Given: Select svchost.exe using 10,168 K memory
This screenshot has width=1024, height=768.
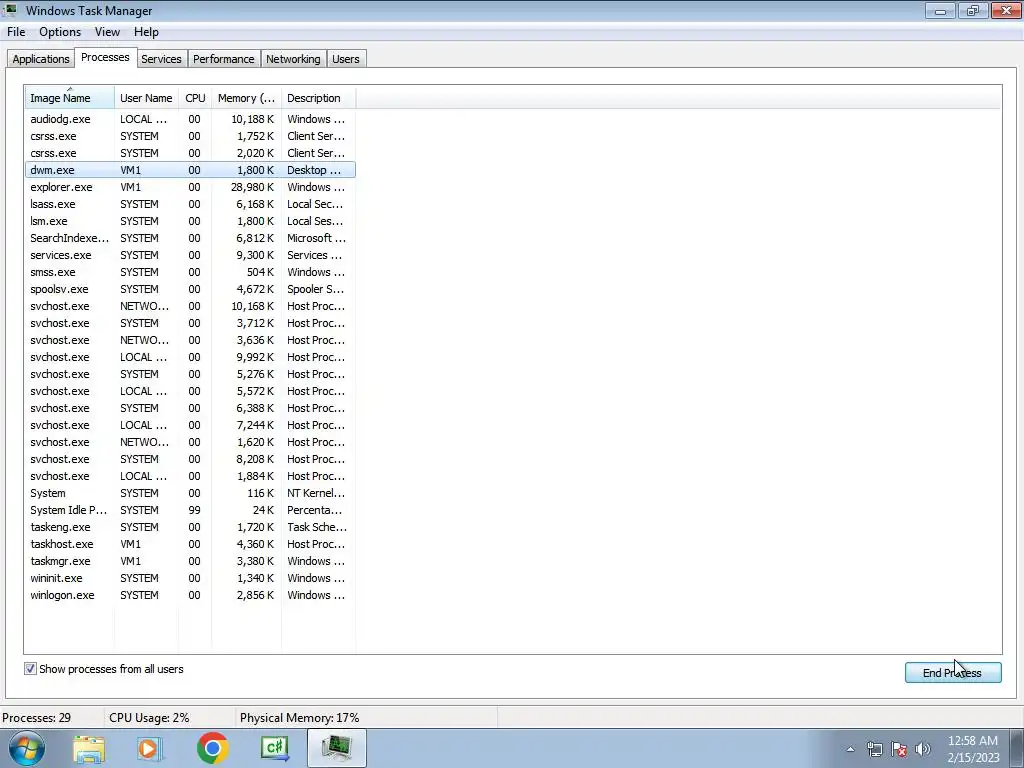Looking at the screenshot, I should [190, 306].
